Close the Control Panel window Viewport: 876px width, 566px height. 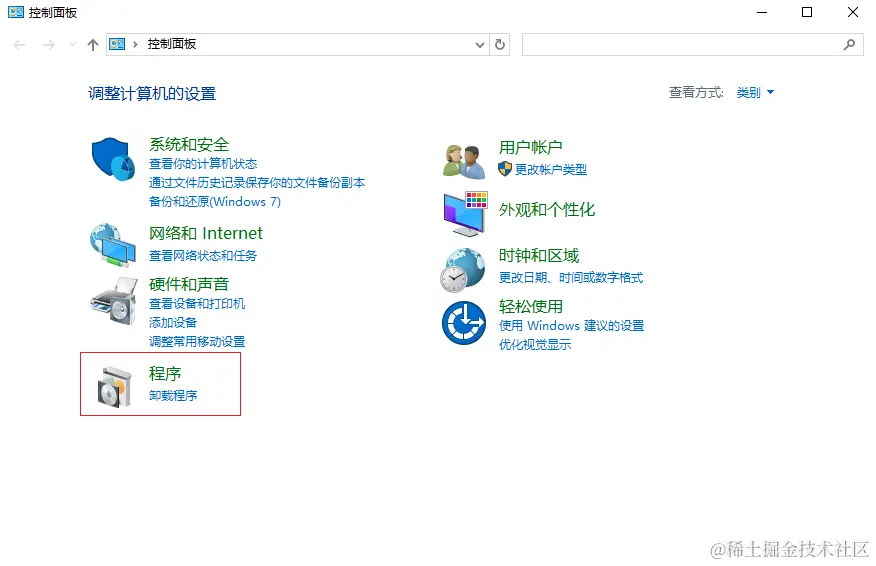[853, 12]
